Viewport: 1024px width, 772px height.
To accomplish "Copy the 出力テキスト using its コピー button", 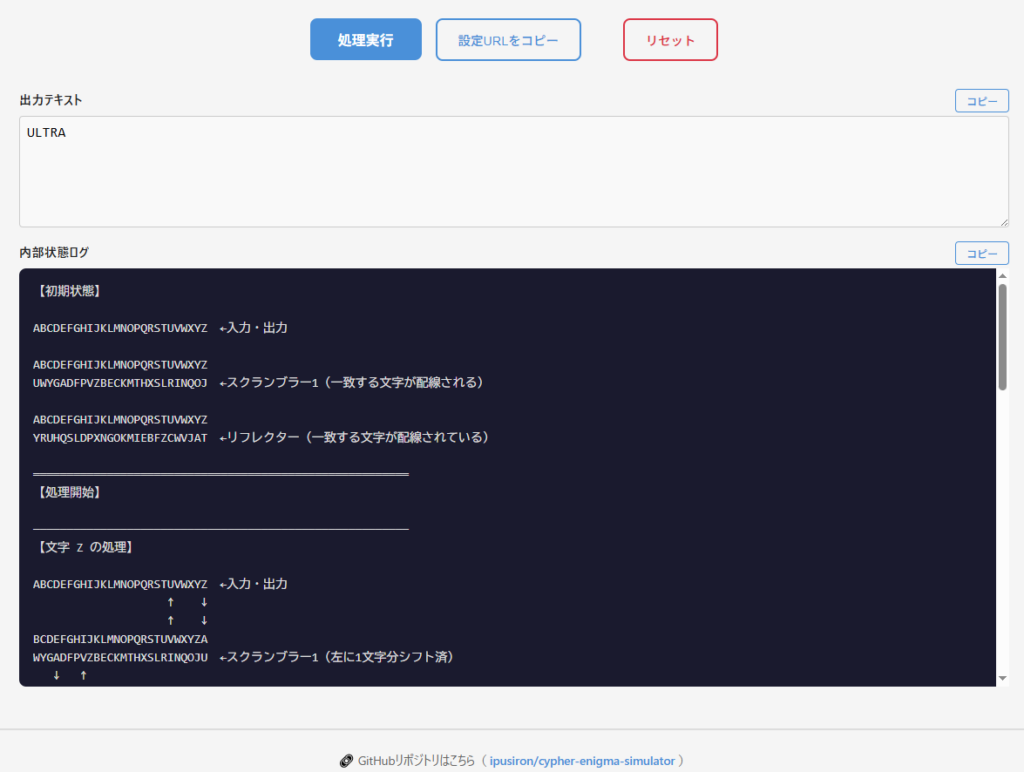I will tap(981, 101).
